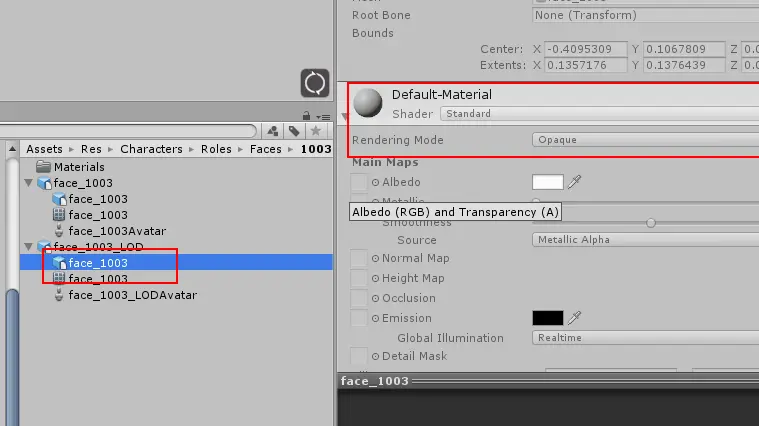Viewport: 759px width, 426px height.
Task: Open the Source dropdown set to Metallic Alpha
Action: pyautogui.click(x=645, y=240)
